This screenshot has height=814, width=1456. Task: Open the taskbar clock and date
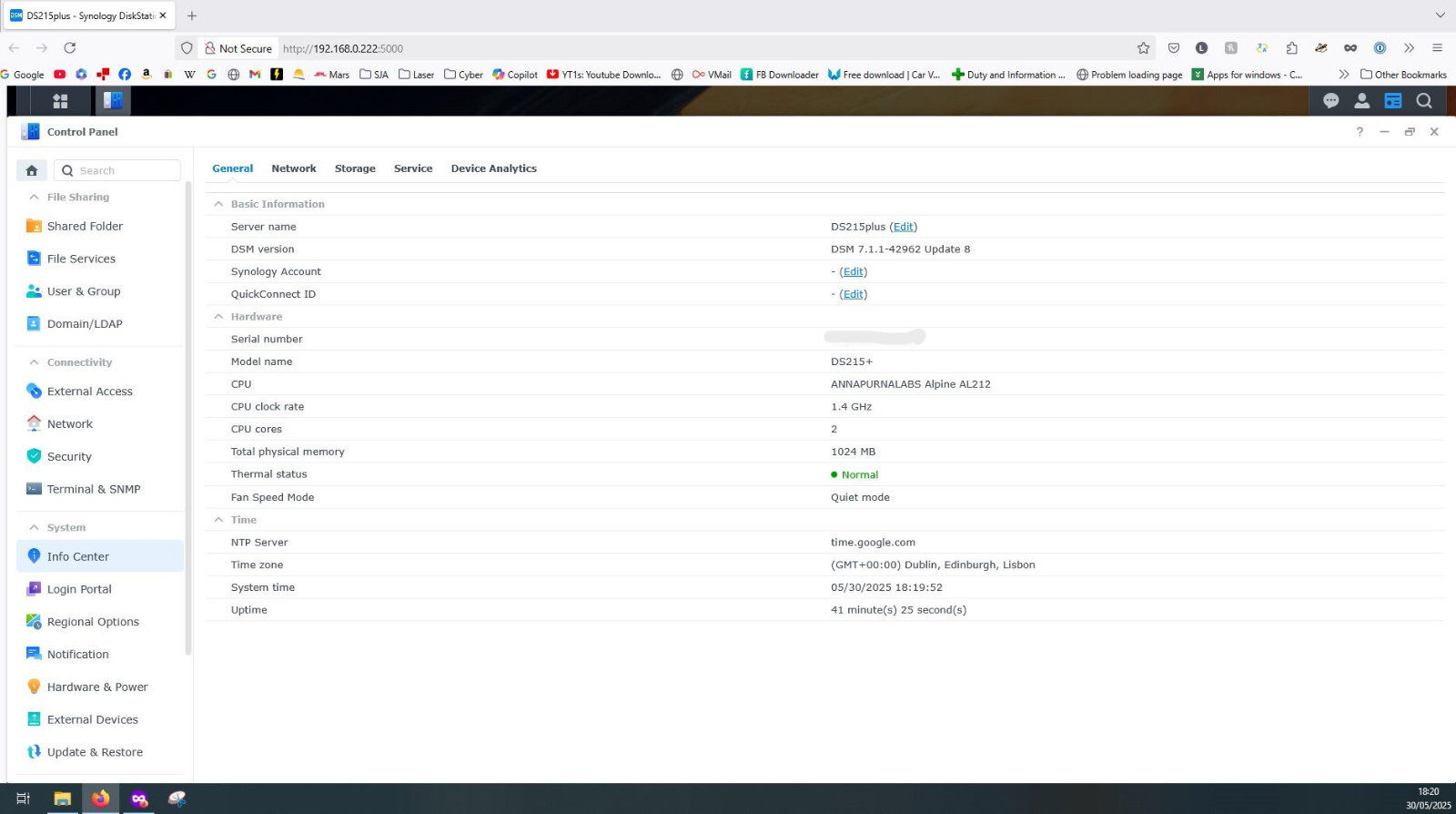1428,799
